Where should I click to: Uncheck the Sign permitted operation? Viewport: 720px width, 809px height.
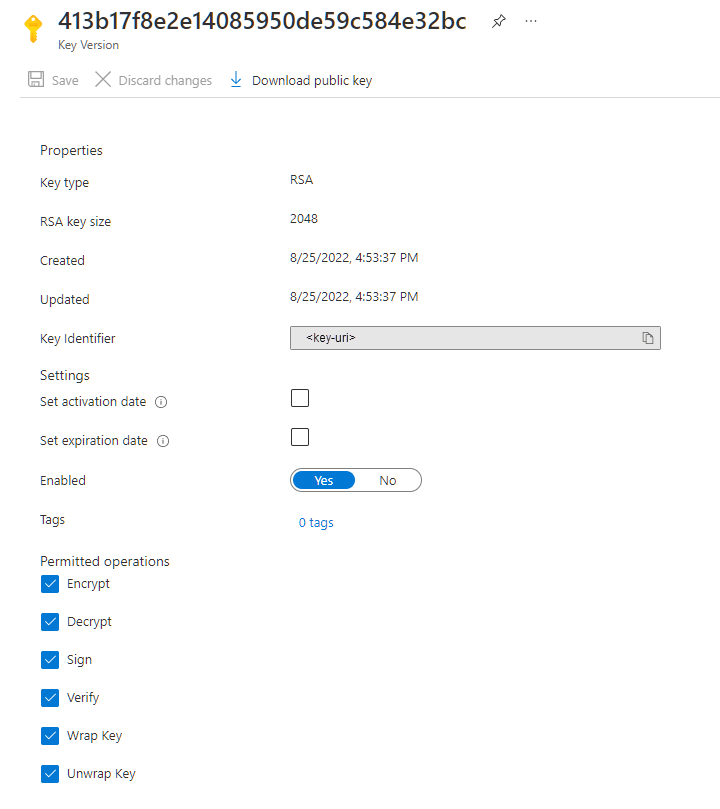pos(50,659)
